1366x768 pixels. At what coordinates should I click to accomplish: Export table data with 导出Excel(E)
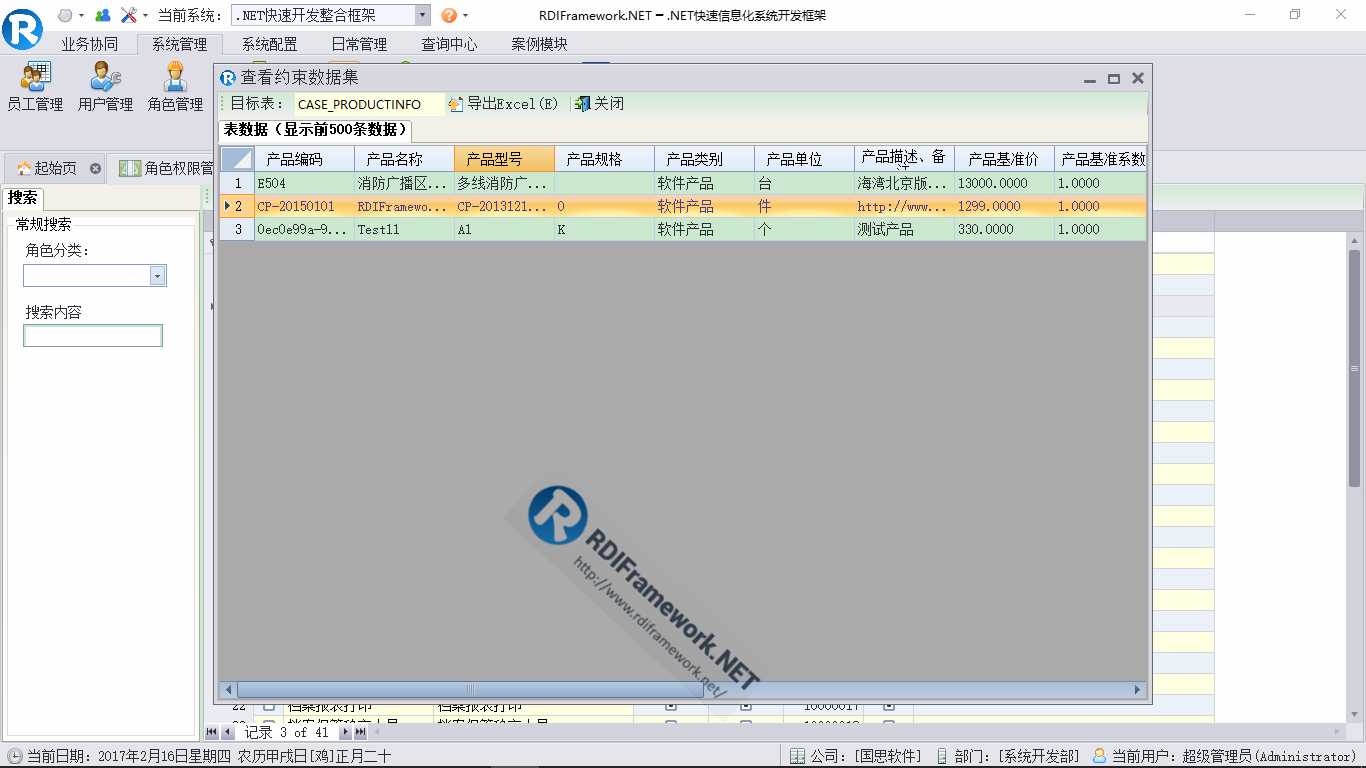[x=503, y=104]
